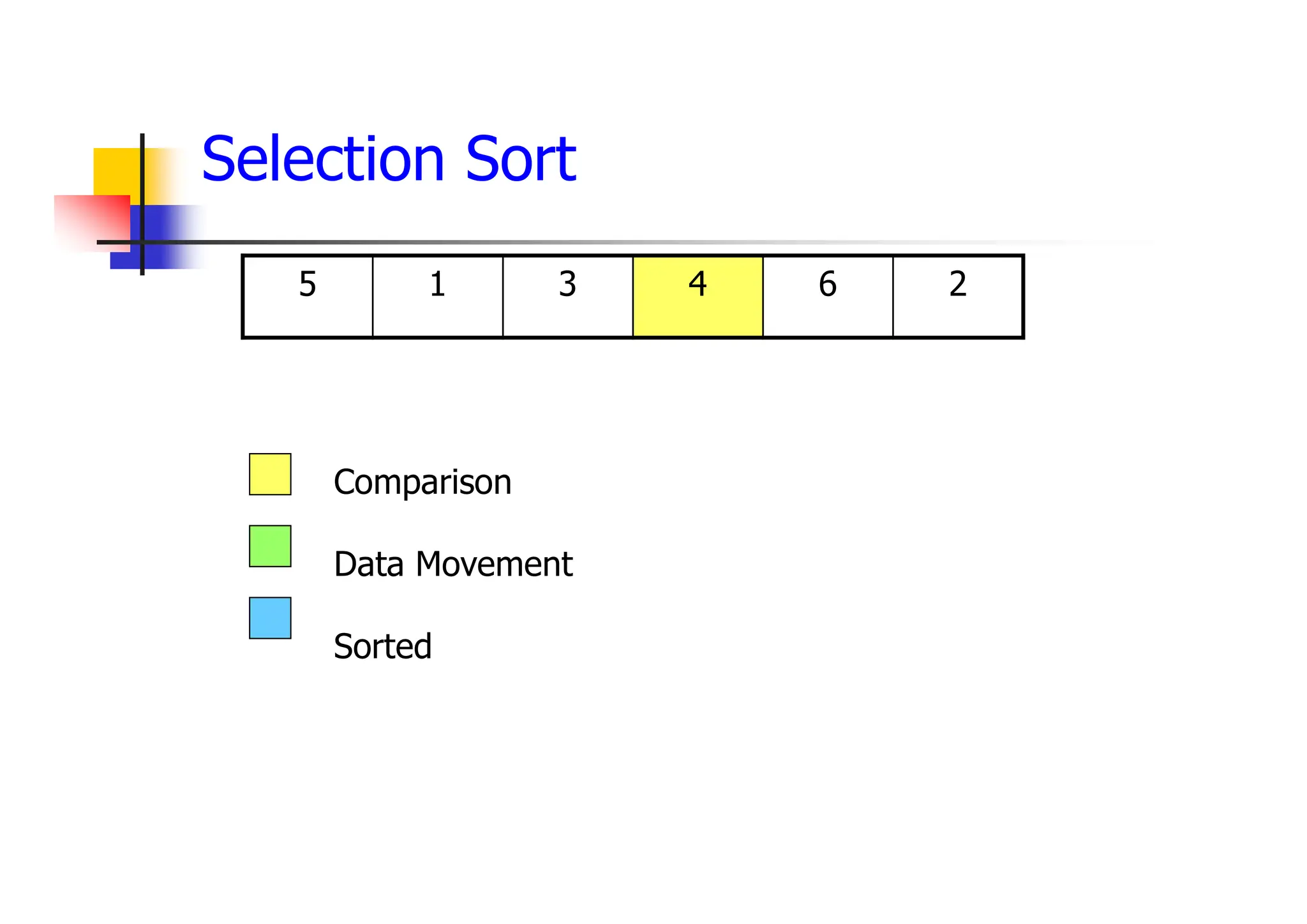Click the yellow highlighted cell containing 4
This screenshot has width=1307, height=924.
click(x=698, y=297)
